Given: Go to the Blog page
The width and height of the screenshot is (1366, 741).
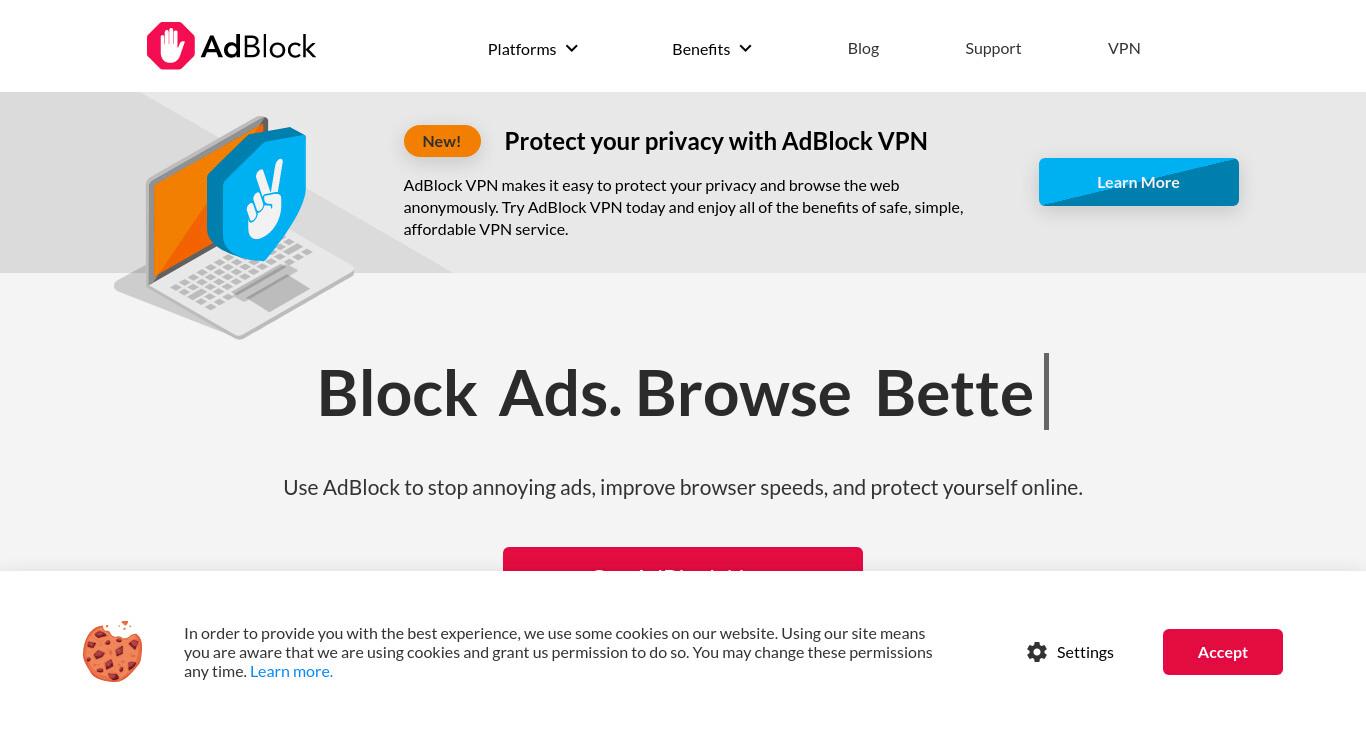Looking at the screenshot, I should (863, 48).
